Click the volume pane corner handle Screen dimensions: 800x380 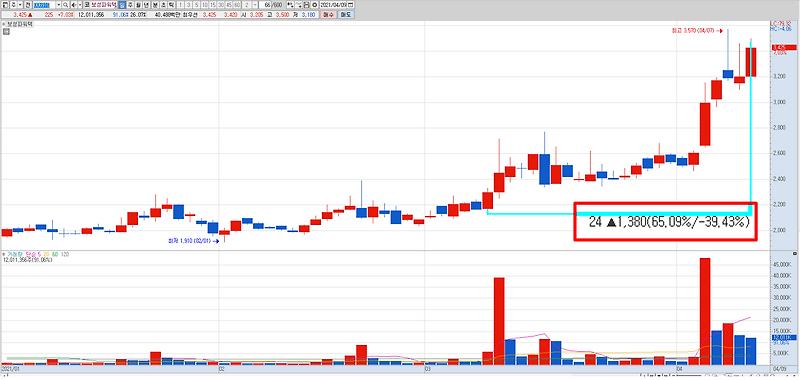click(x=796, y=254)
